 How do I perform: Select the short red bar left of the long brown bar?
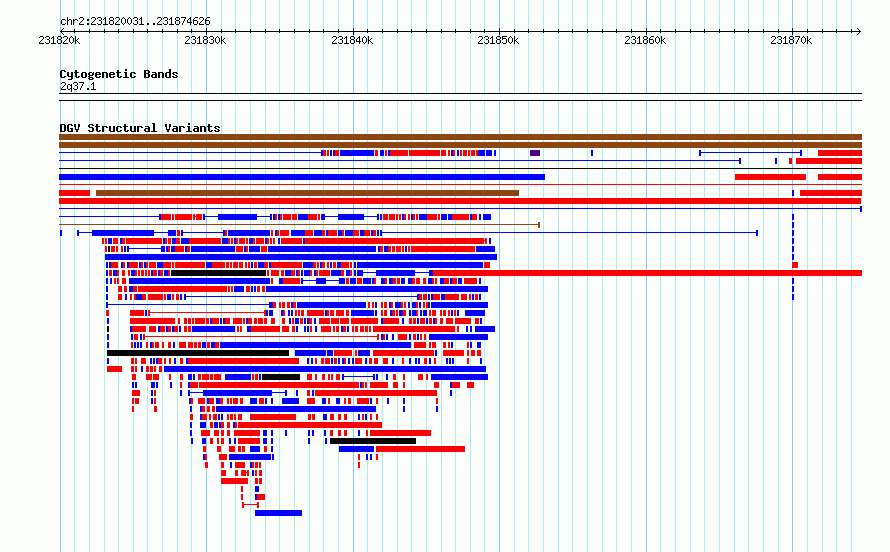pyautogui.click(x=74, y=193)
